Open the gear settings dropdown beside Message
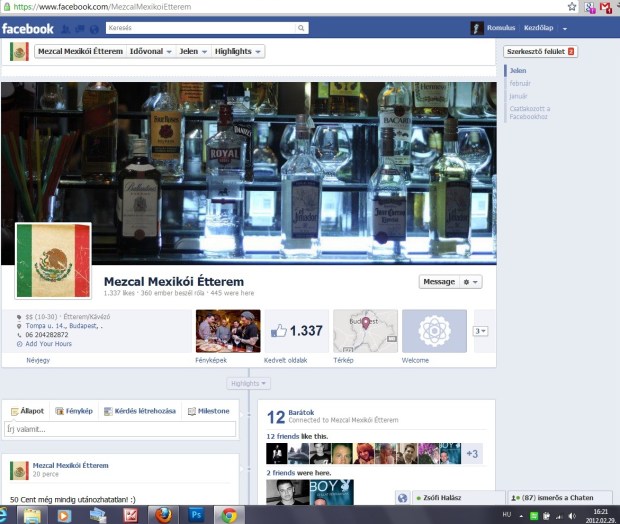Viewport: 620px width, 524px height. coord(471,282)
